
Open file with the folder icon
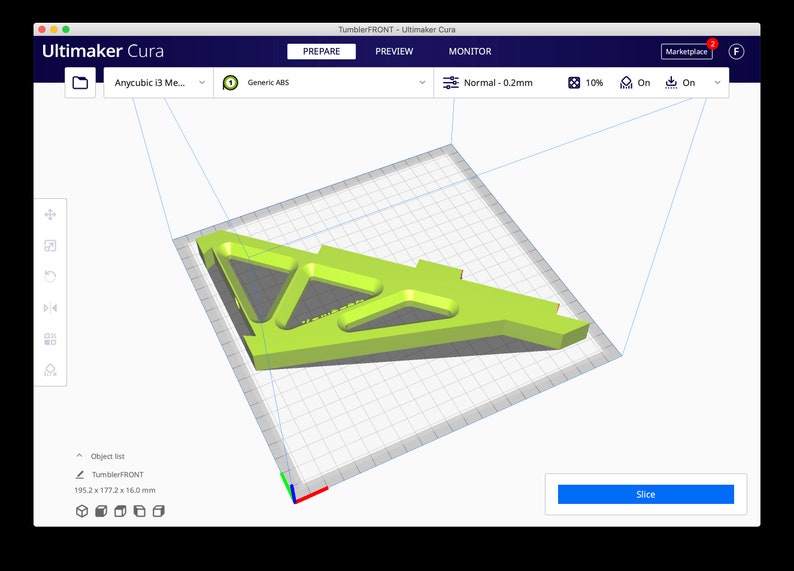80,83
